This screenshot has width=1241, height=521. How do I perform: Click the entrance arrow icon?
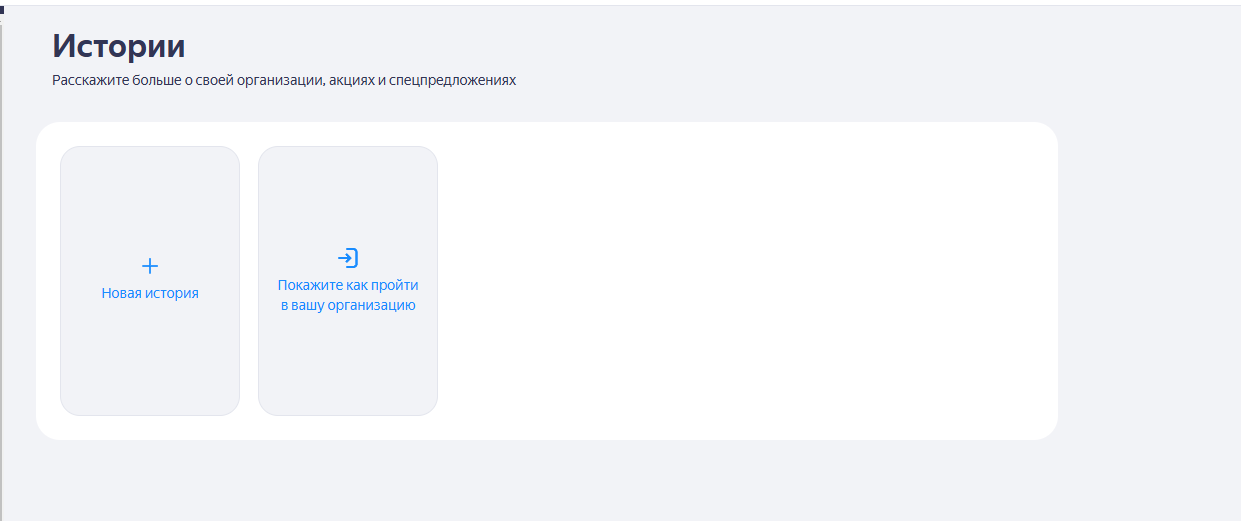(x=347, y=258)
